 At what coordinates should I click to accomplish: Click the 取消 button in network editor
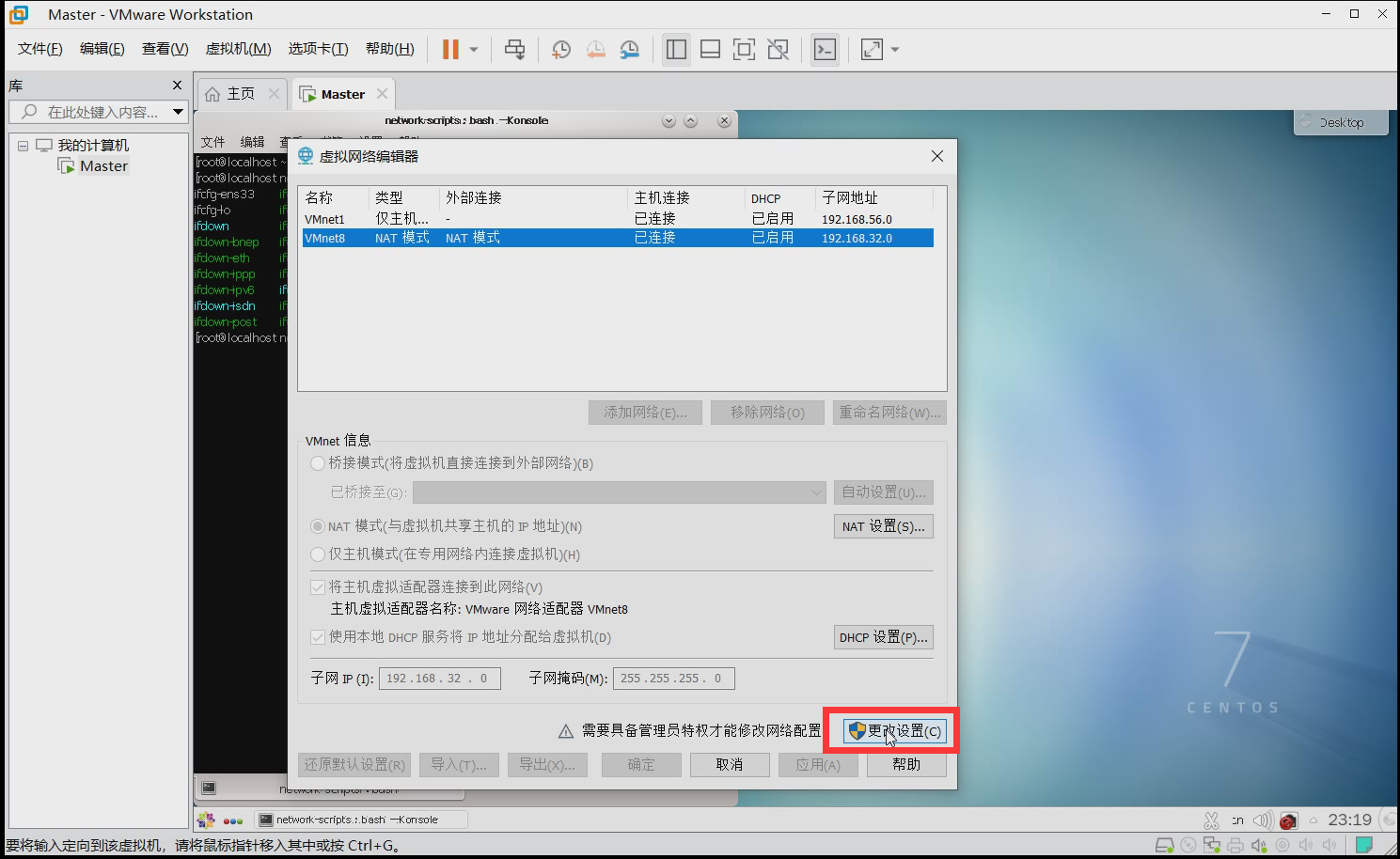point(730,765)
